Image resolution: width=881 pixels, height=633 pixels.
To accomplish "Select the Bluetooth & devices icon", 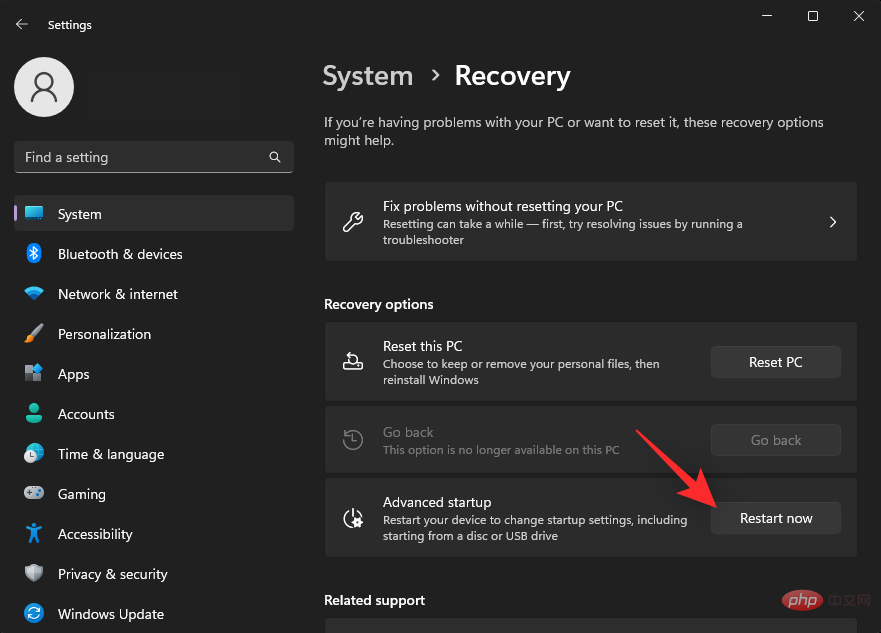I will 31,254.
